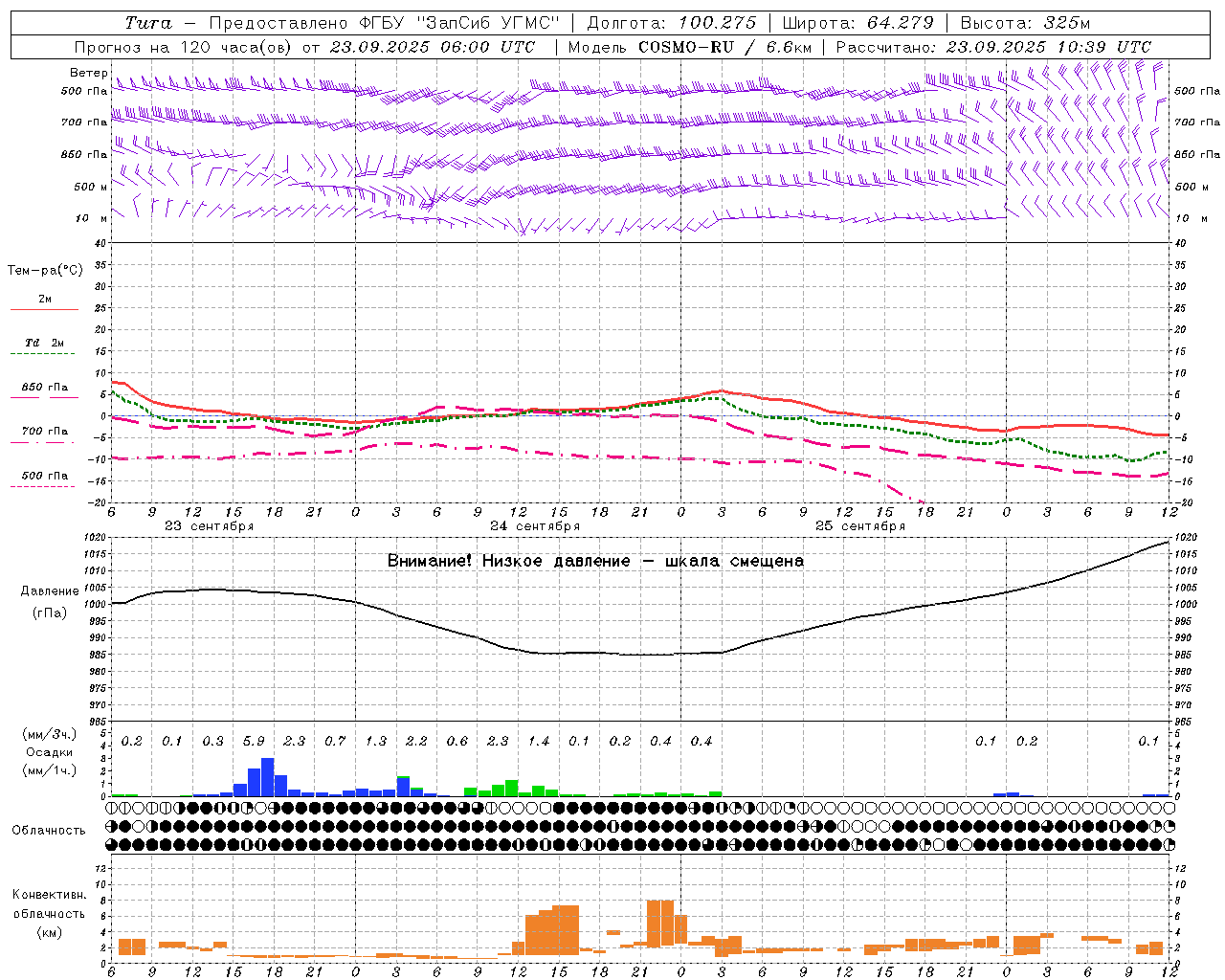The height and width of the screenshot is (980, 1225).
Task: Click the forecast line "Прогноз на 120 часа(ов)"
Action: point(185,47)
